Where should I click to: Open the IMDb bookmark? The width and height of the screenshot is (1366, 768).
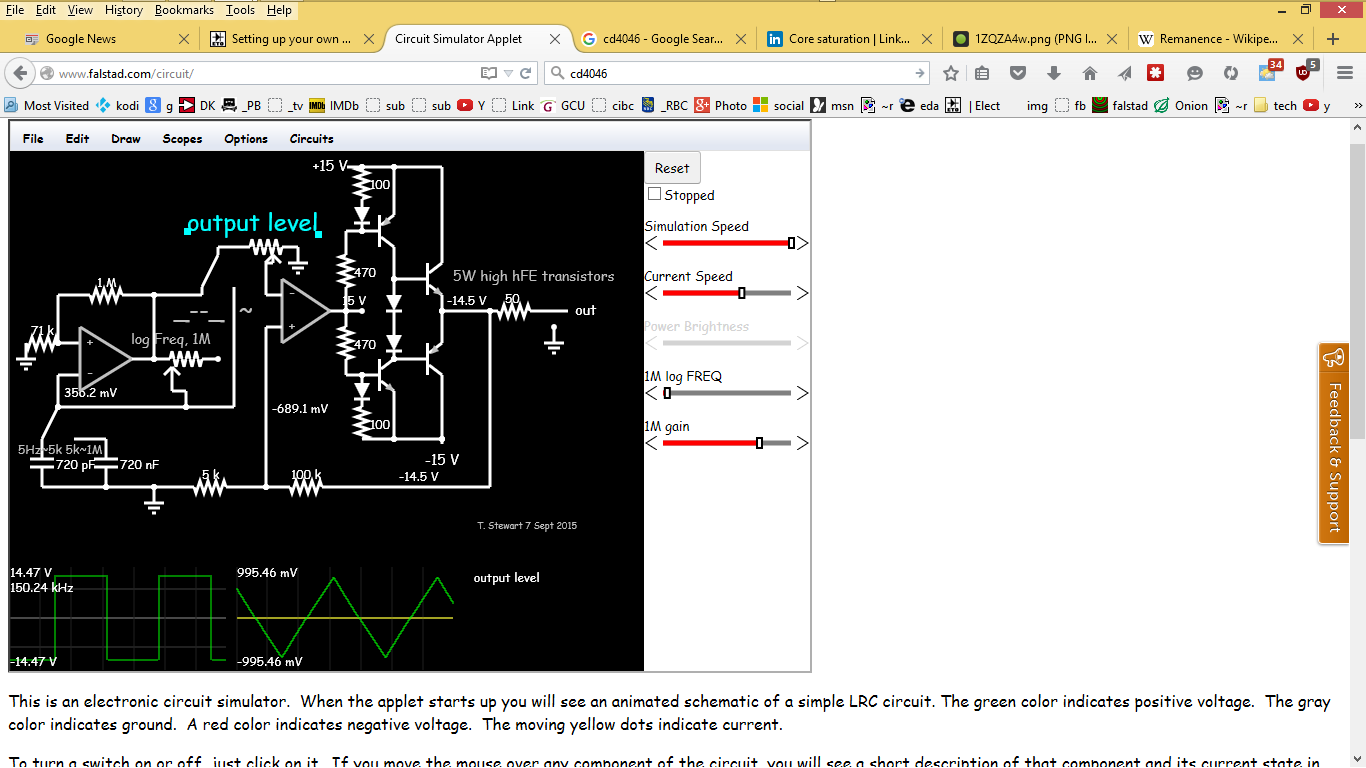pos(334,105)
